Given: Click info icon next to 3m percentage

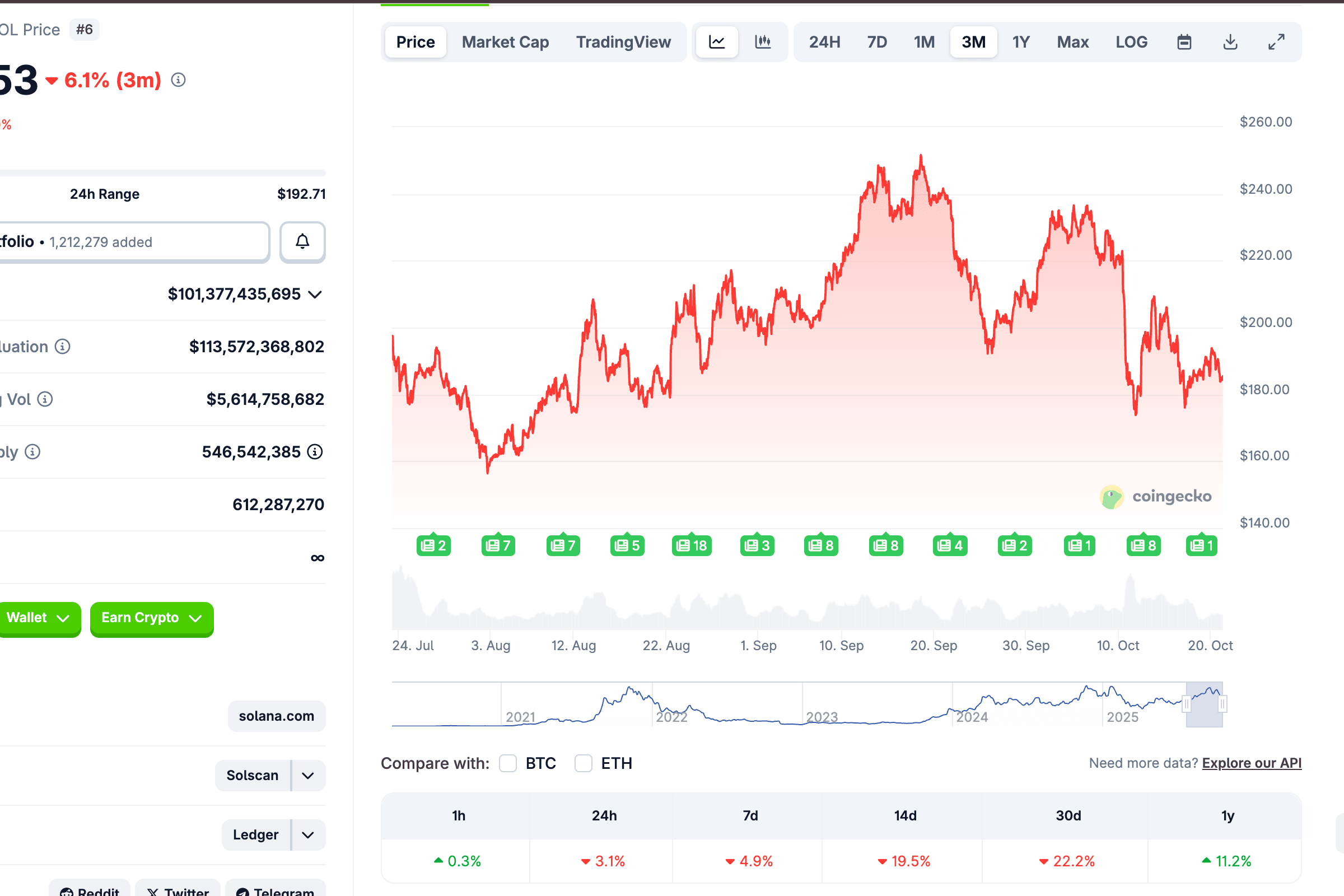Looking at the screenshot, I should [x=178, y=80].
